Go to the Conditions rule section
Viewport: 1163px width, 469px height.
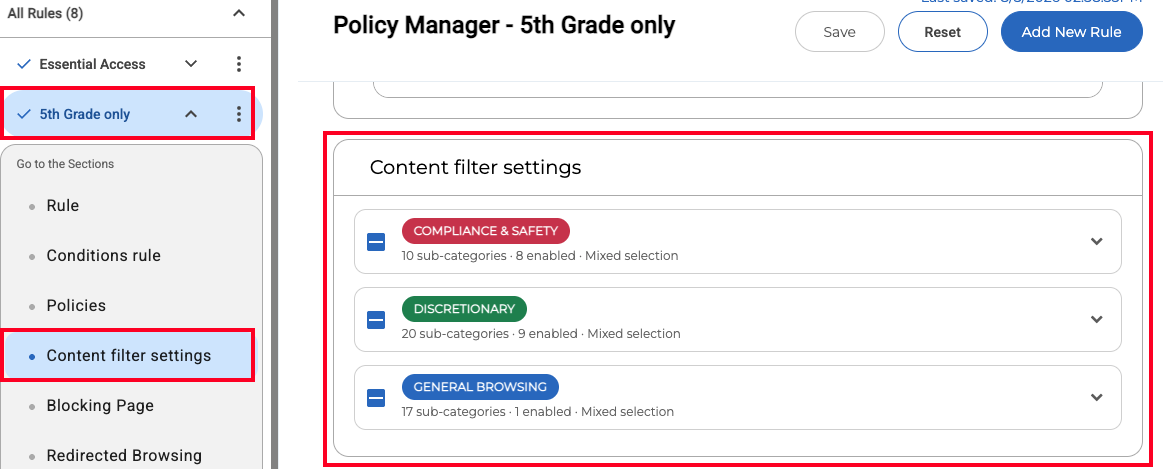[x=104, y=255]
